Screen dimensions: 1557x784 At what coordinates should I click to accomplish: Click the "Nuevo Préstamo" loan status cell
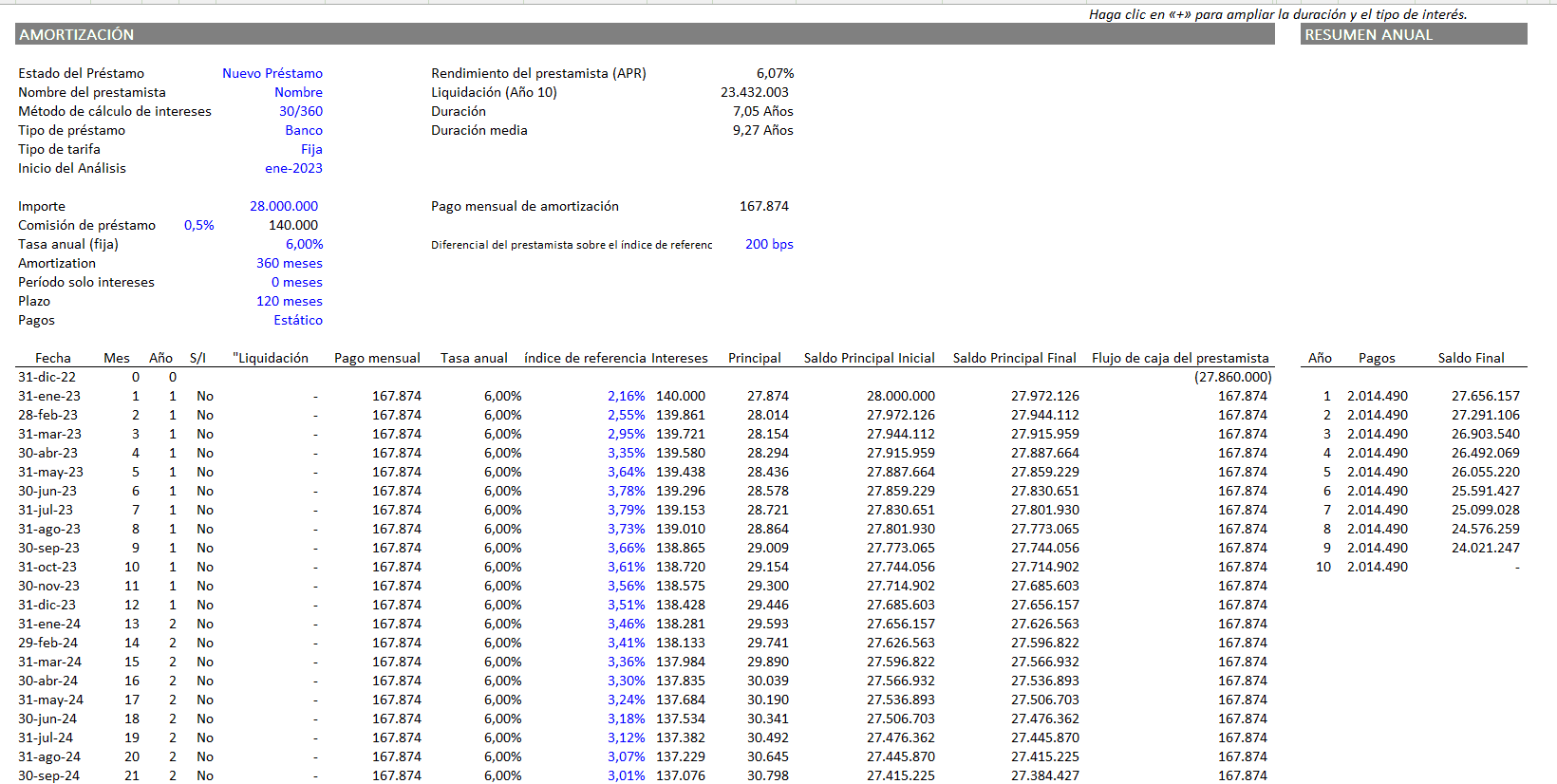pyautogui.click(x=272, y=73)
